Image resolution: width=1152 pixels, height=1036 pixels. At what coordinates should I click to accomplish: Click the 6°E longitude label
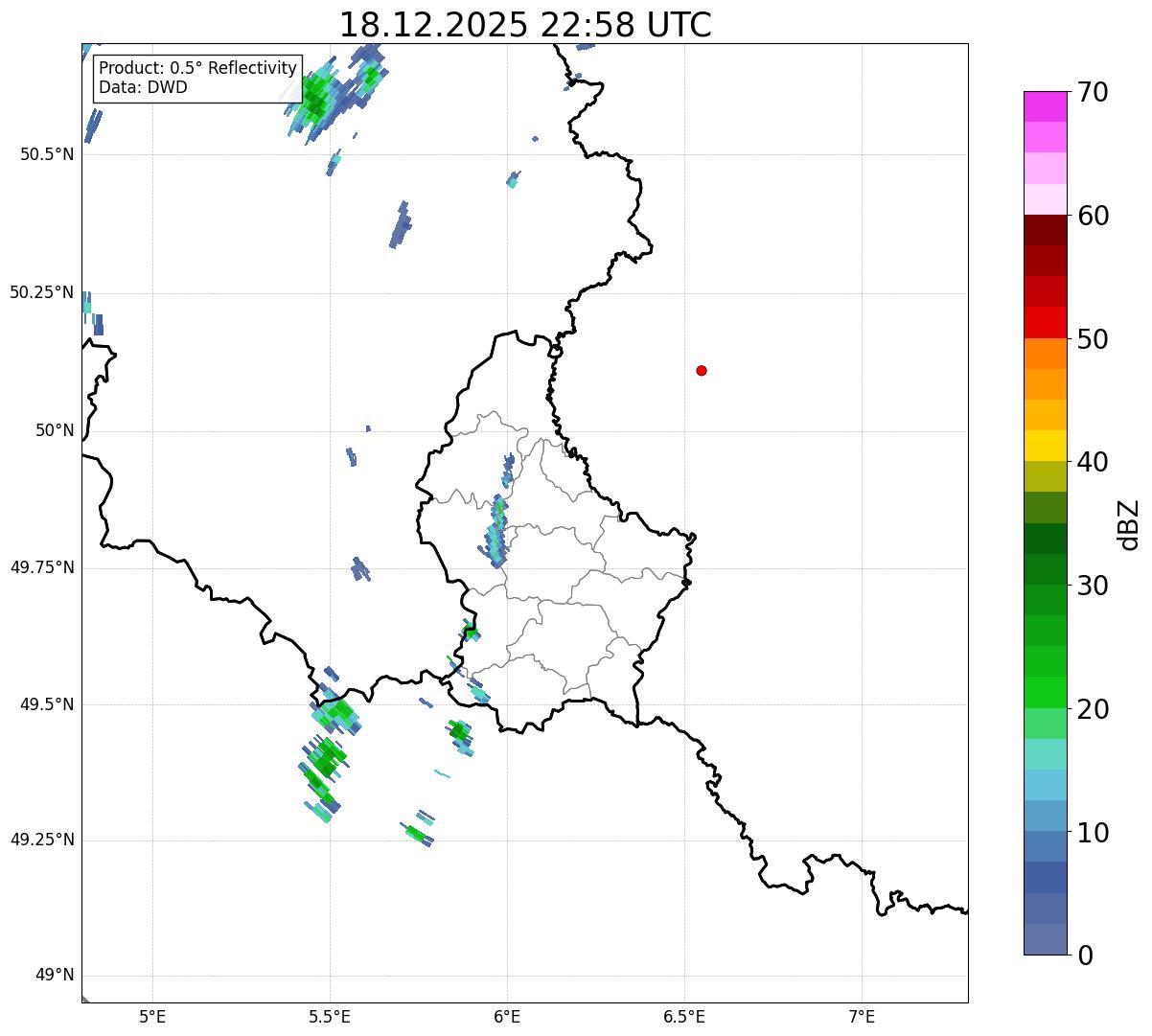pos(507,1017)
